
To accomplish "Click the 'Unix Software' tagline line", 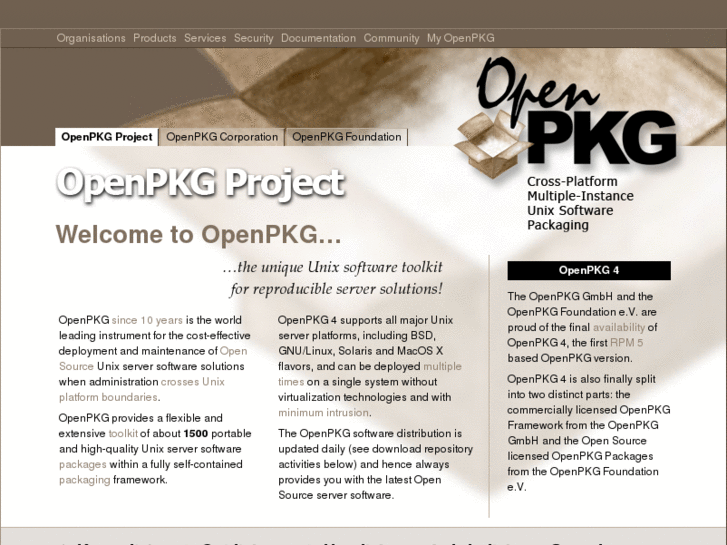I will click(570, 211).
